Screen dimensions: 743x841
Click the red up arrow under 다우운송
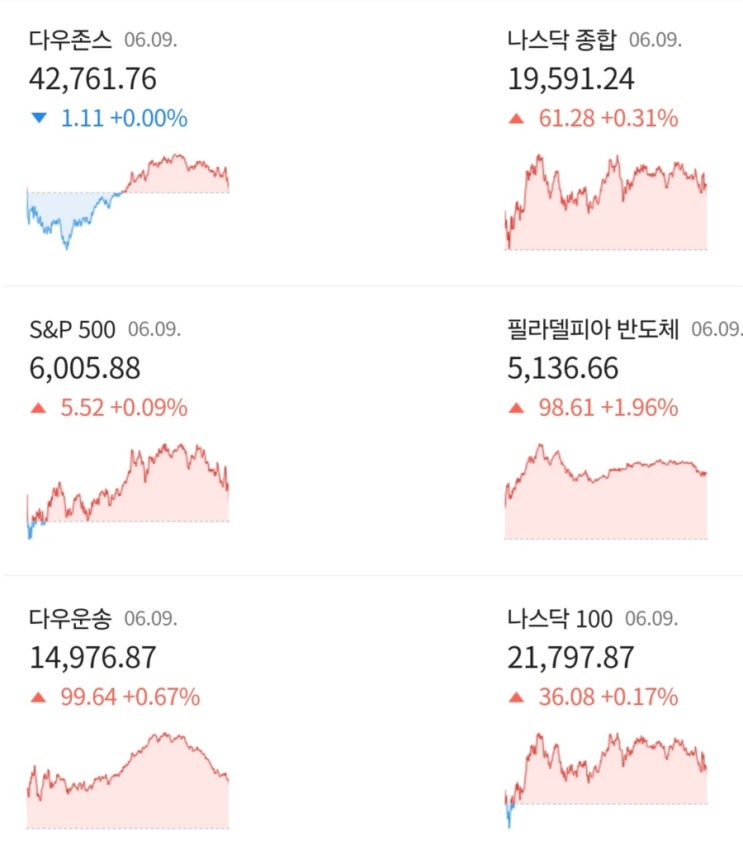point(39,697)
